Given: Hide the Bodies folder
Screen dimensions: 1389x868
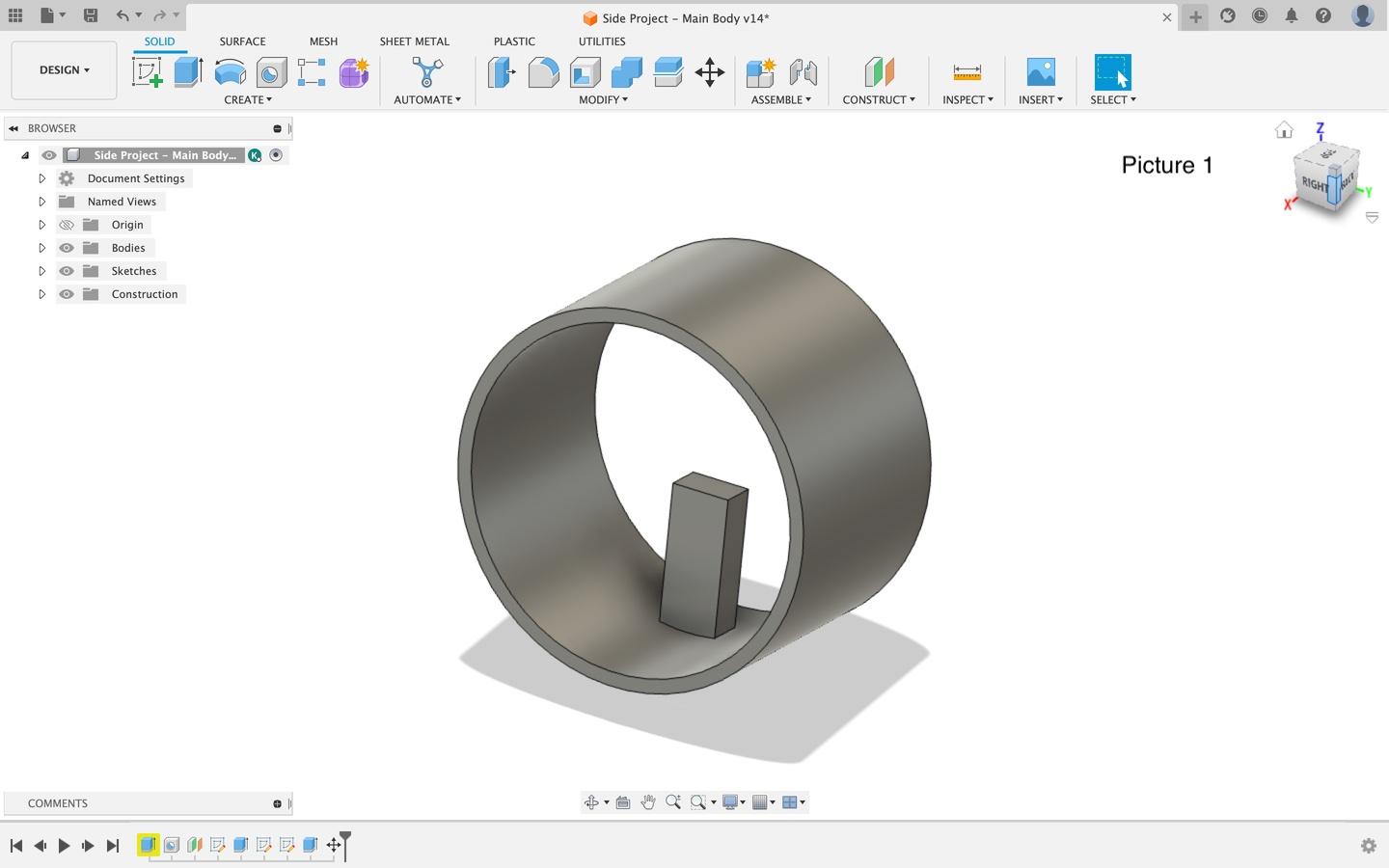Looking at the screenshot, I should click(67, 248).
